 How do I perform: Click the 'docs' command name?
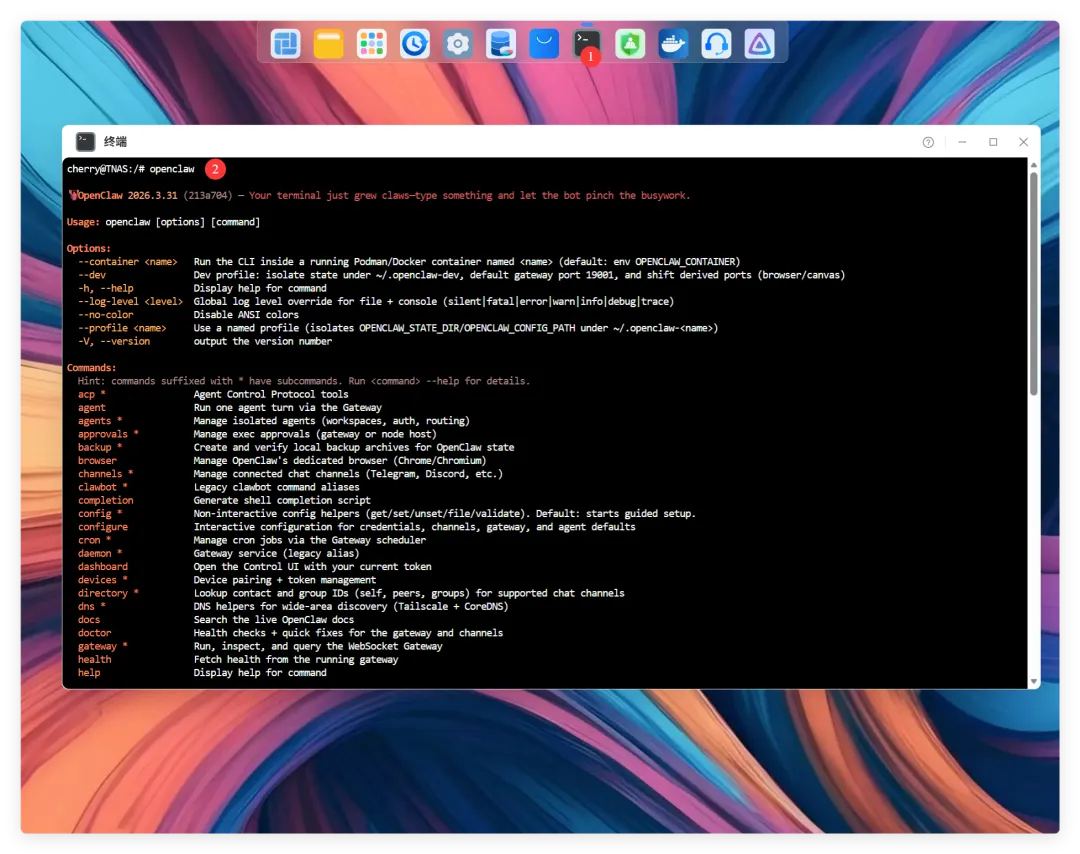89,620
